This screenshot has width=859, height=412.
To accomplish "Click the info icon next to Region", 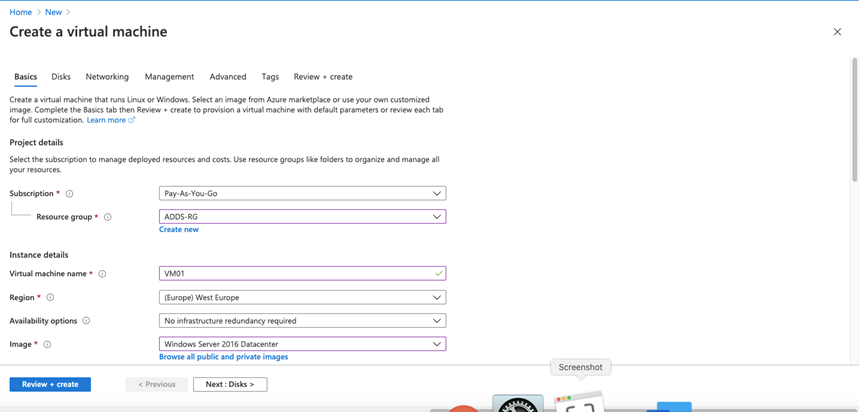I will (x=50, y=297).
